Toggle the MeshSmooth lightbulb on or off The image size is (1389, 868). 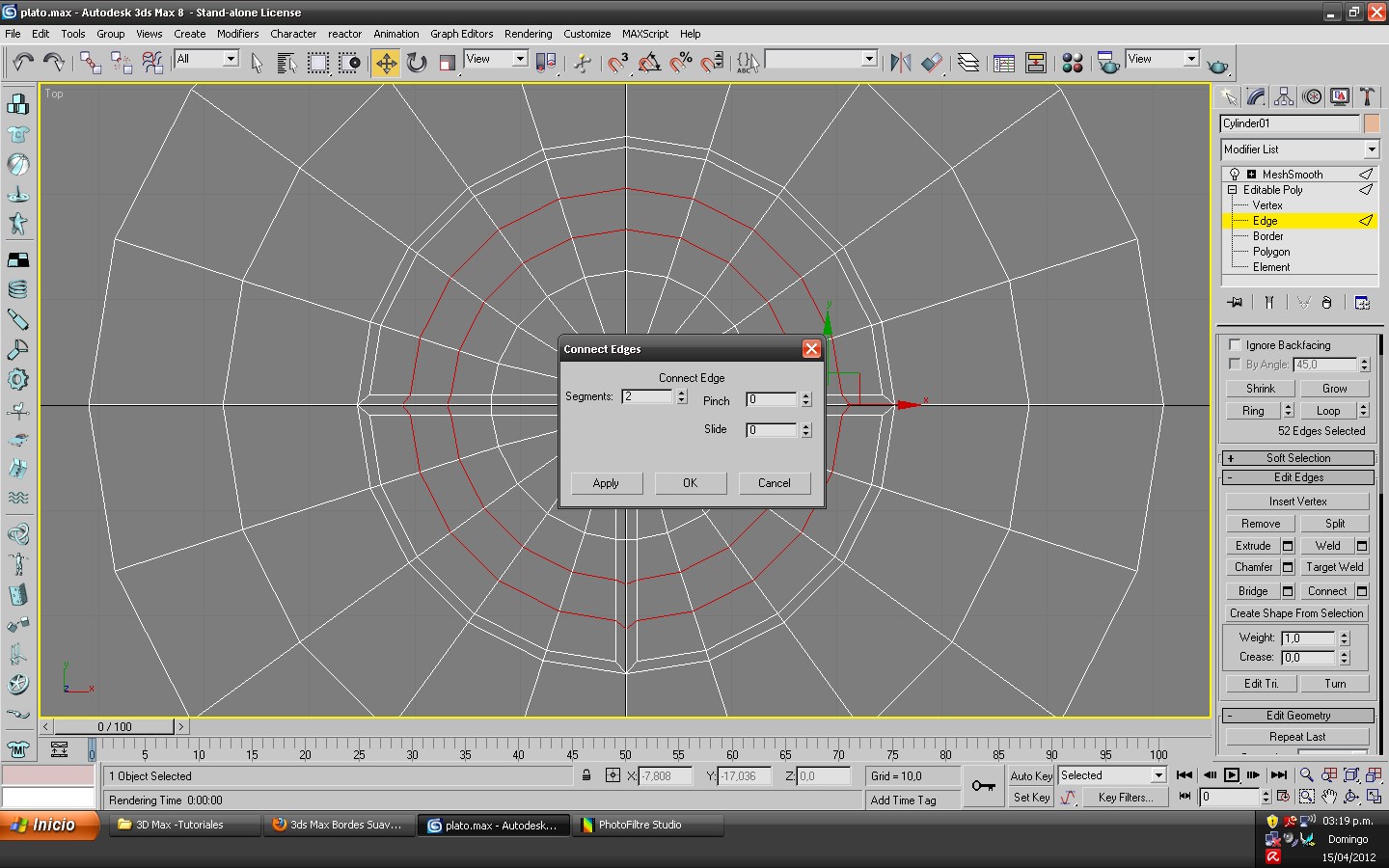(x=1235, y=175)
